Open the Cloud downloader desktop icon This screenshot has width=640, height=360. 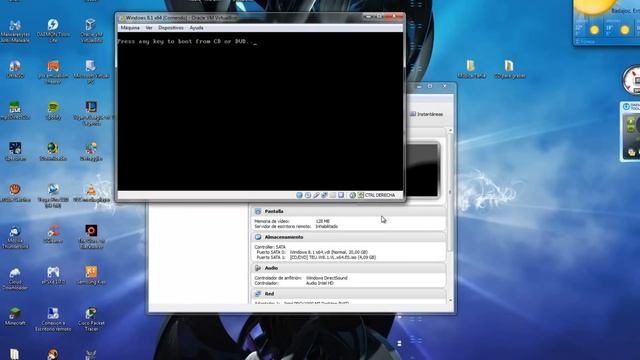(15, 278)
